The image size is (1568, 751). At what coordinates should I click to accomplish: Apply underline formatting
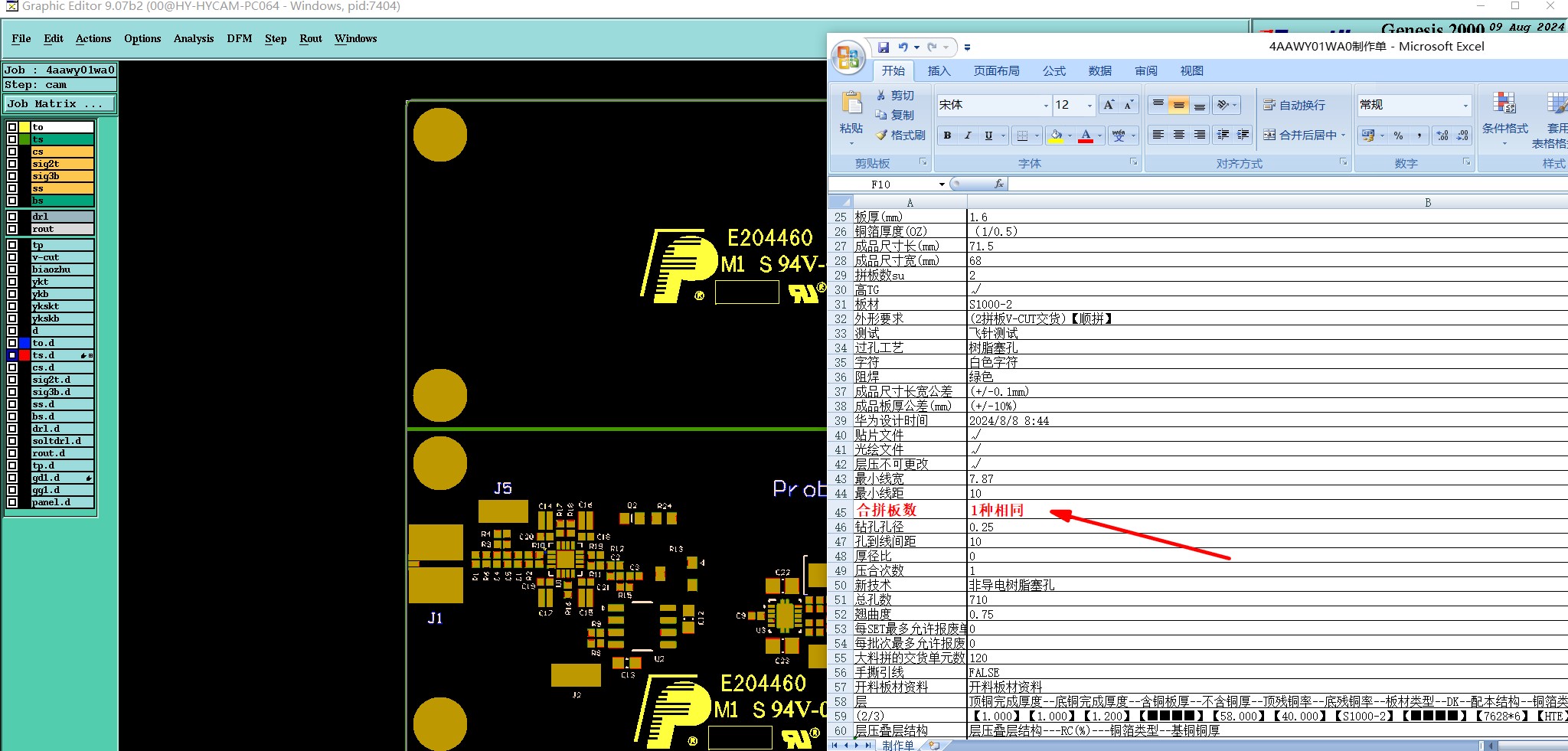pyautogui.click(x=988, y=136)
